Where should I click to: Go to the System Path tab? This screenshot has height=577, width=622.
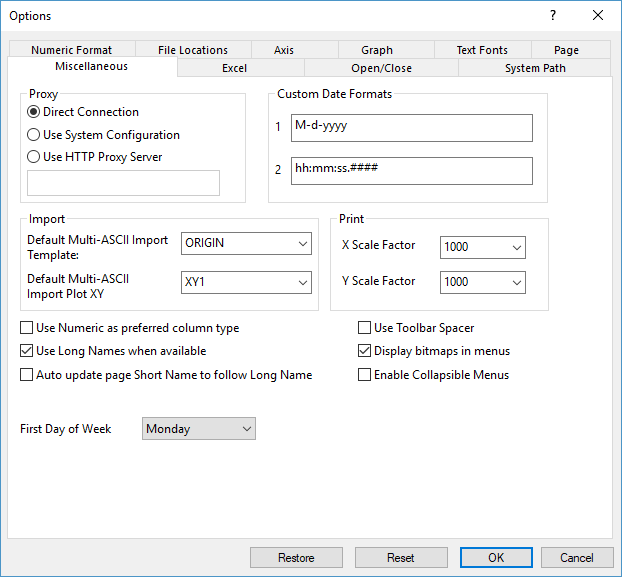[x=534, y=68]
